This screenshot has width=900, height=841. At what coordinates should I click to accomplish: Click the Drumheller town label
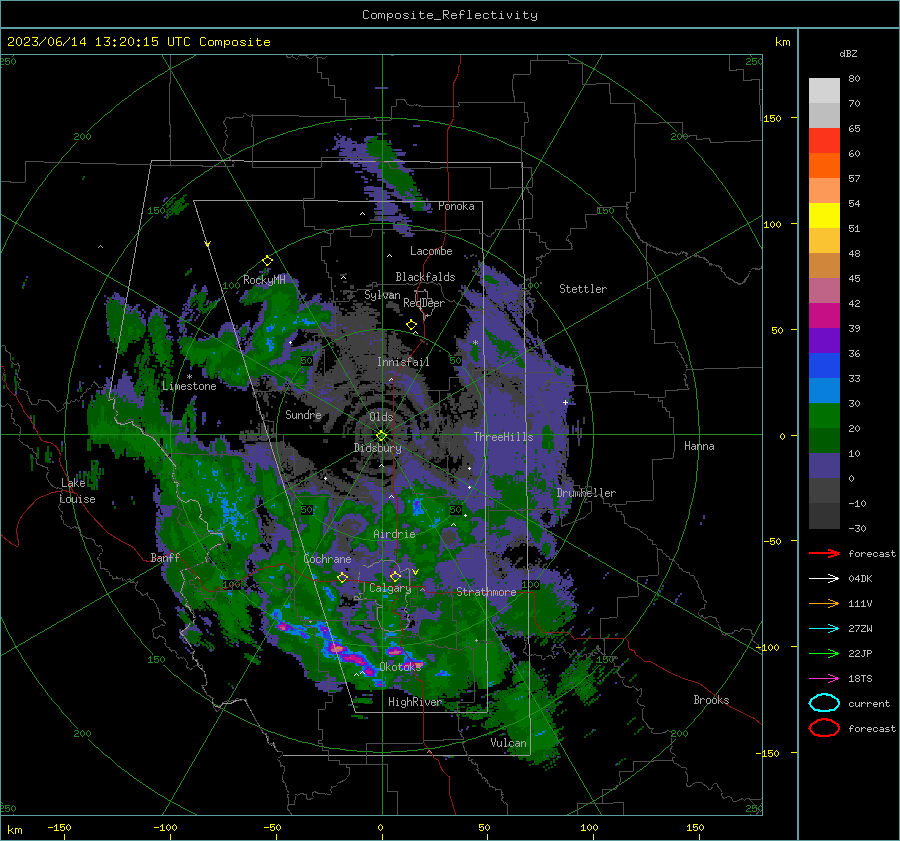pyautogui.click(x=586, y=493)
